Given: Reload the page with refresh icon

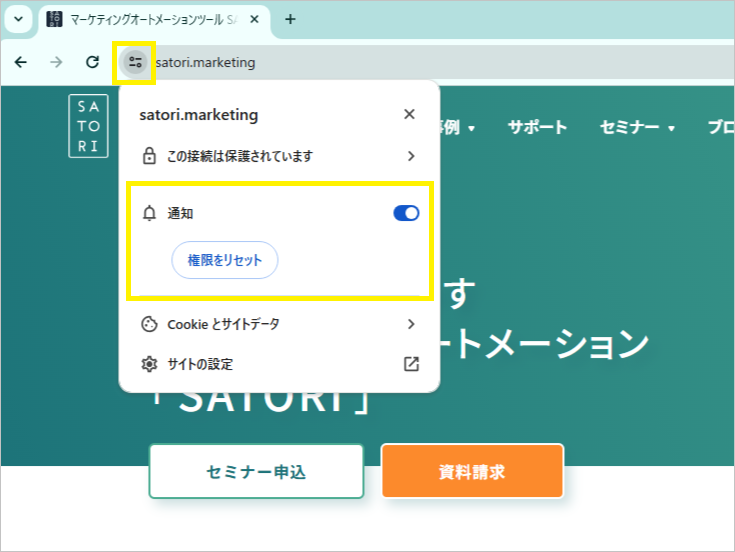Looking at the screenshot, I should 92,62.
